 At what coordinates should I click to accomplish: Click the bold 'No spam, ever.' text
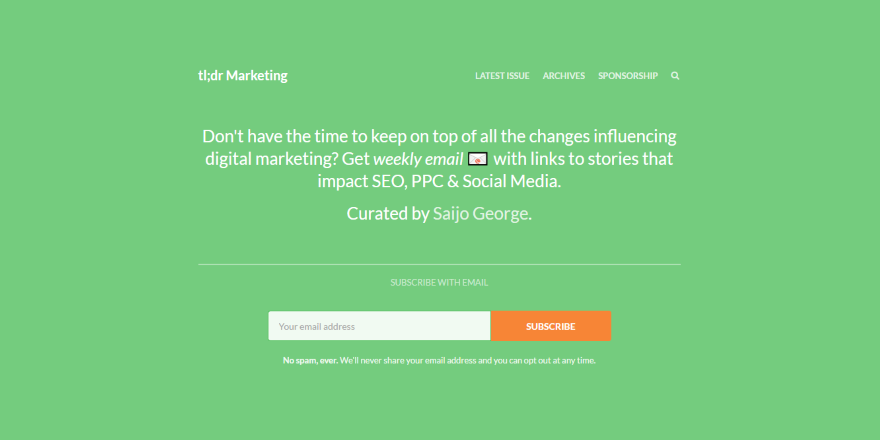coord(310,360)
